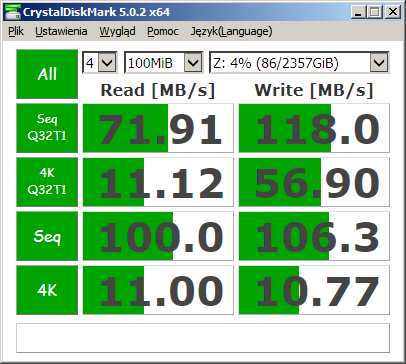Run all benchmarks with All button
This screenshot has height=364, width=406.
click(x=47, y=74)
